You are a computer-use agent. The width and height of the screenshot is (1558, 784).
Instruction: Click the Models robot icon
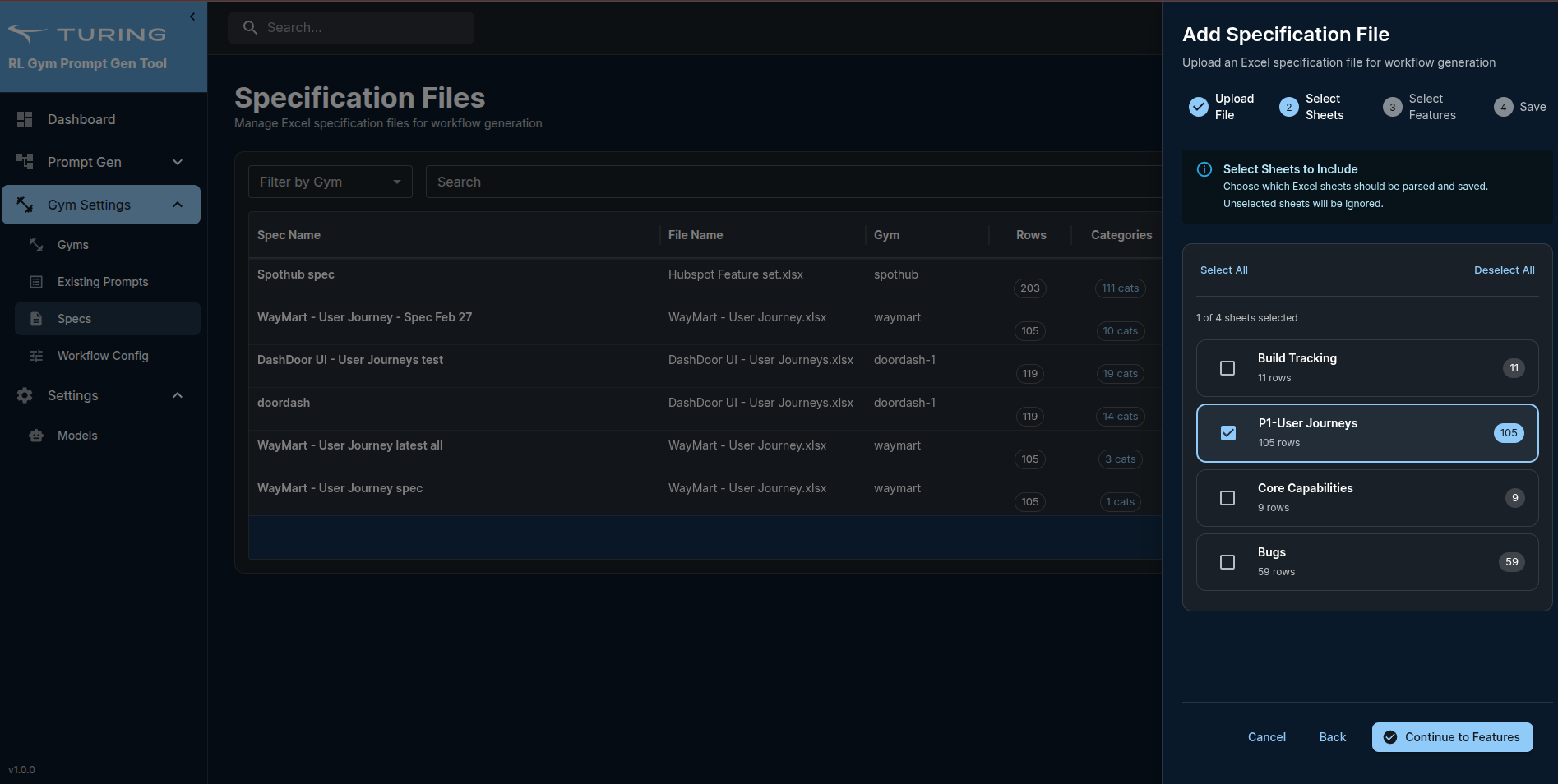36,436
